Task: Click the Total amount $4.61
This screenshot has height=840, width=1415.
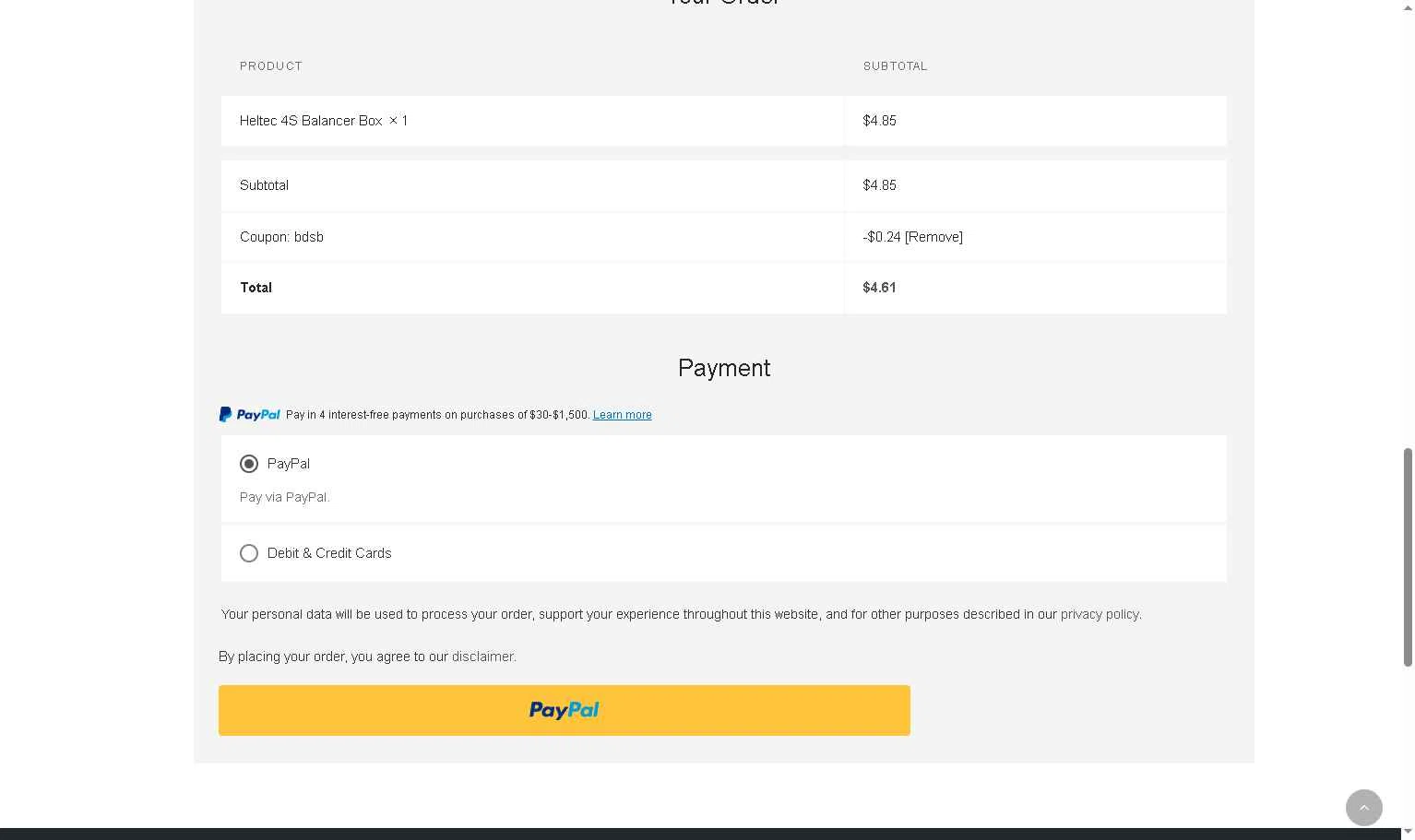Action: pos(879,288)
